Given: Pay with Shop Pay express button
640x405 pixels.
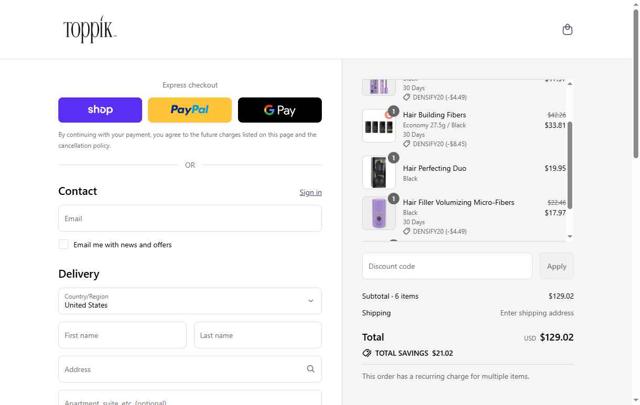Looking at the screenshot, I should (100, 110).
